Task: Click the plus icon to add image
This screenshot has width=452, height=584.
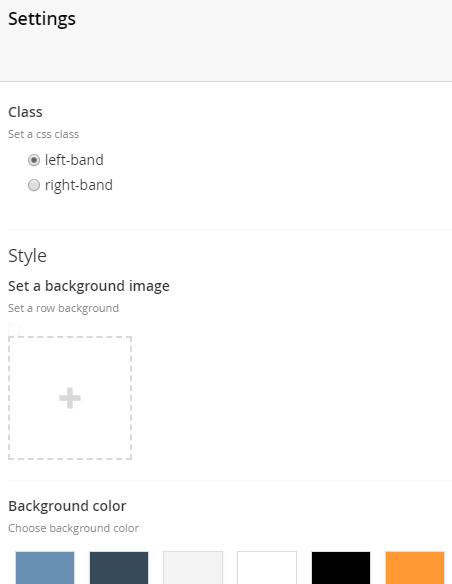Action: pos(70,398)
